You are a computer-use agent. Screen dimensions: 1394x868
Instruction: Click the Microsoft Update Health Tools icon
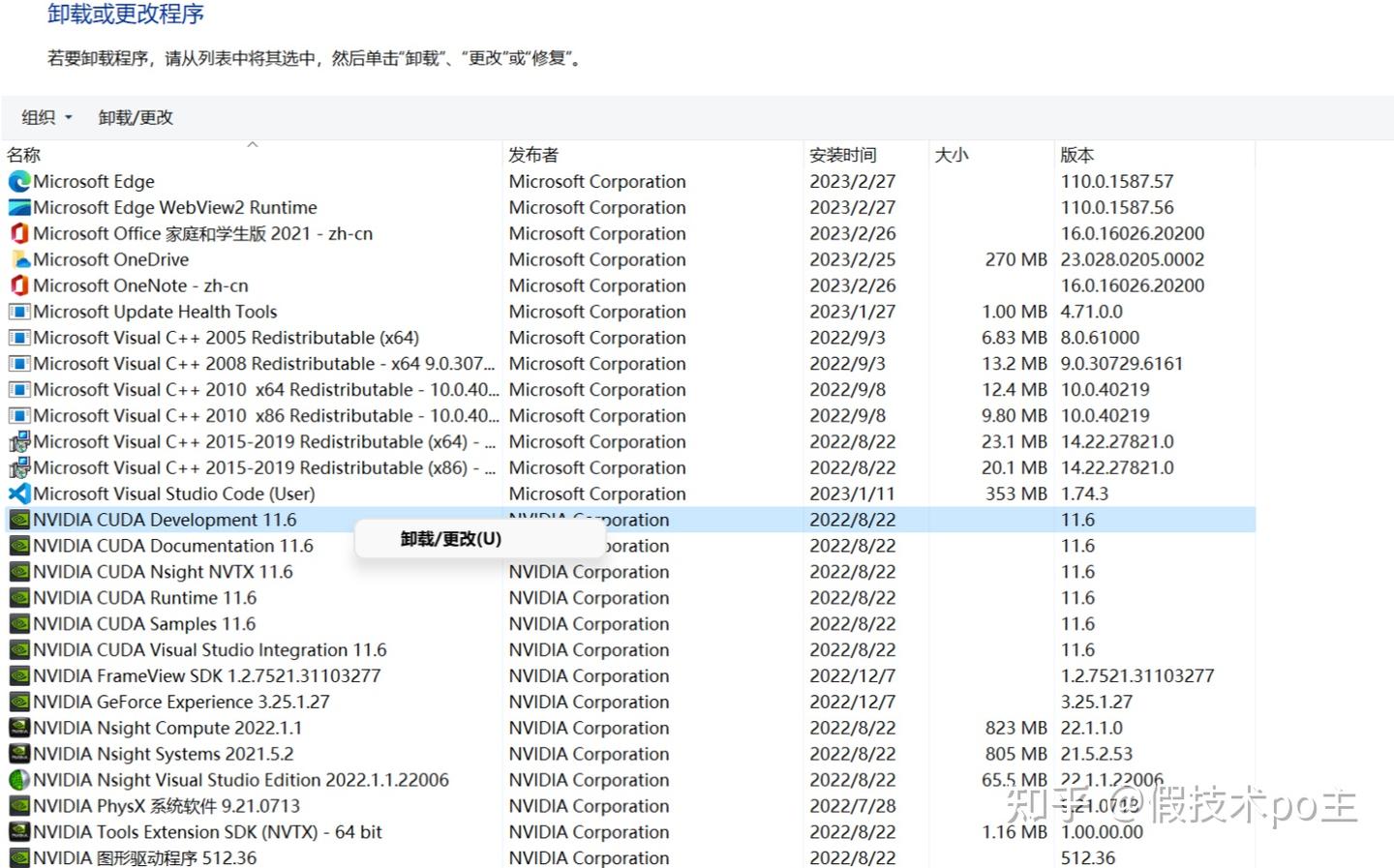point(19,312)
